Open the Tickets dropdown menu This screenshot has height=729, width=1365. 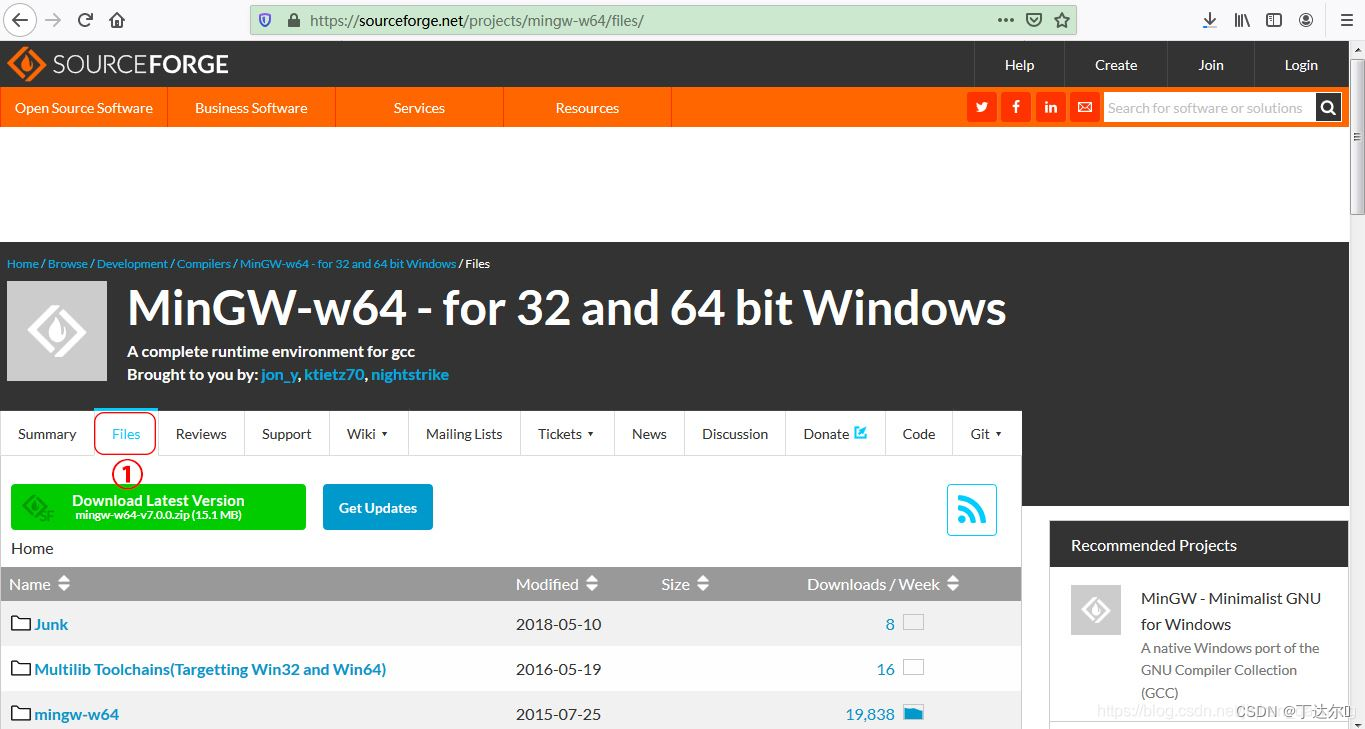pyautogui.click(x=565, y=434)
